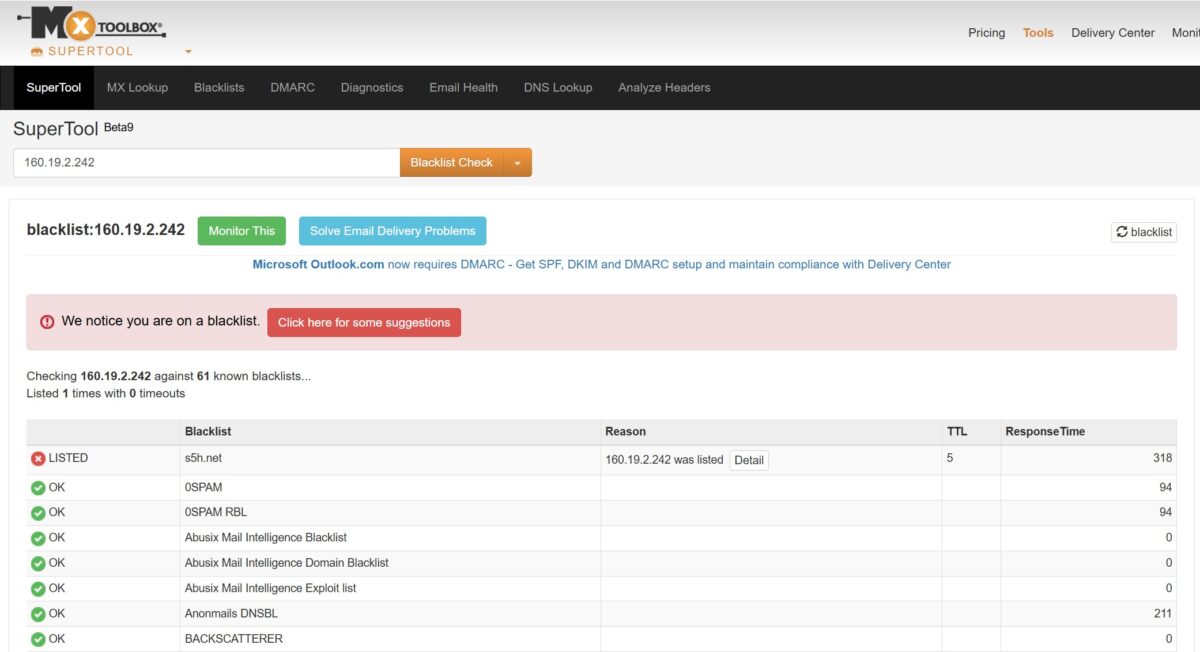Click the Tools link in the header
The width and height of the screenshot is (1200, 652).
click(x=1038, y=33)
